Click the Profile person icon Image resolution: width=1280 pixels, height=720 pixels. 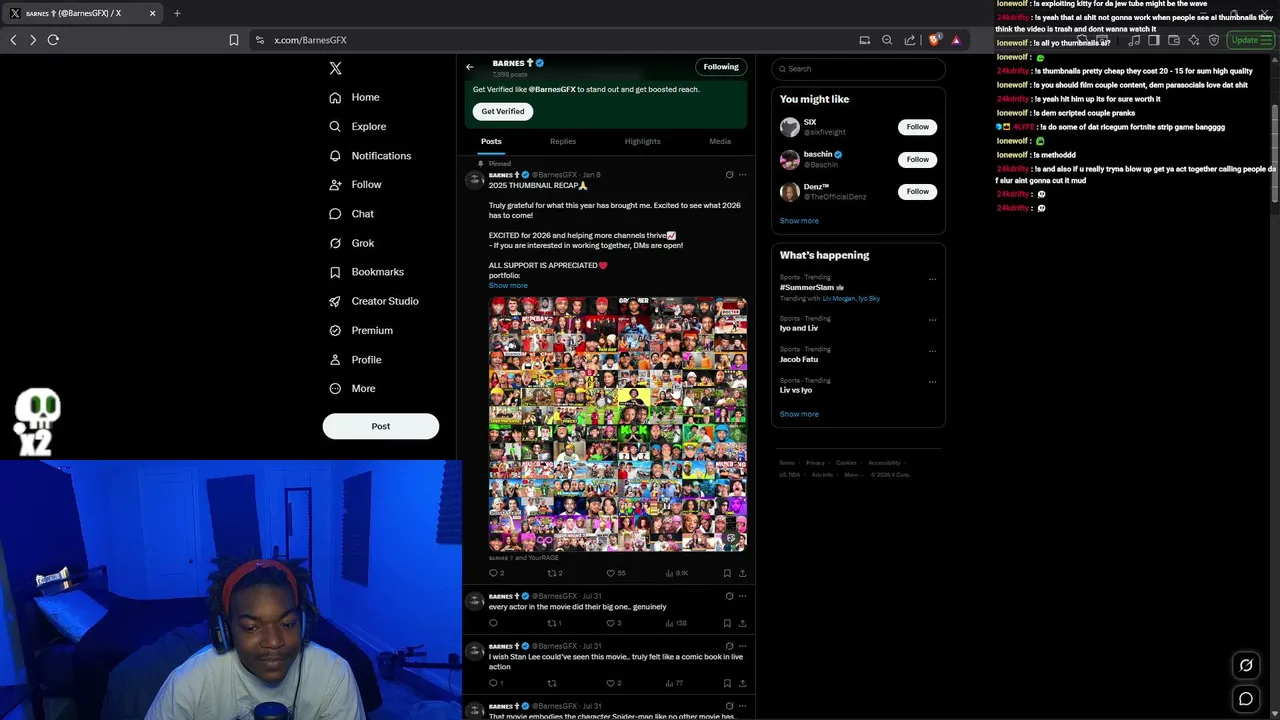[335, 360]
